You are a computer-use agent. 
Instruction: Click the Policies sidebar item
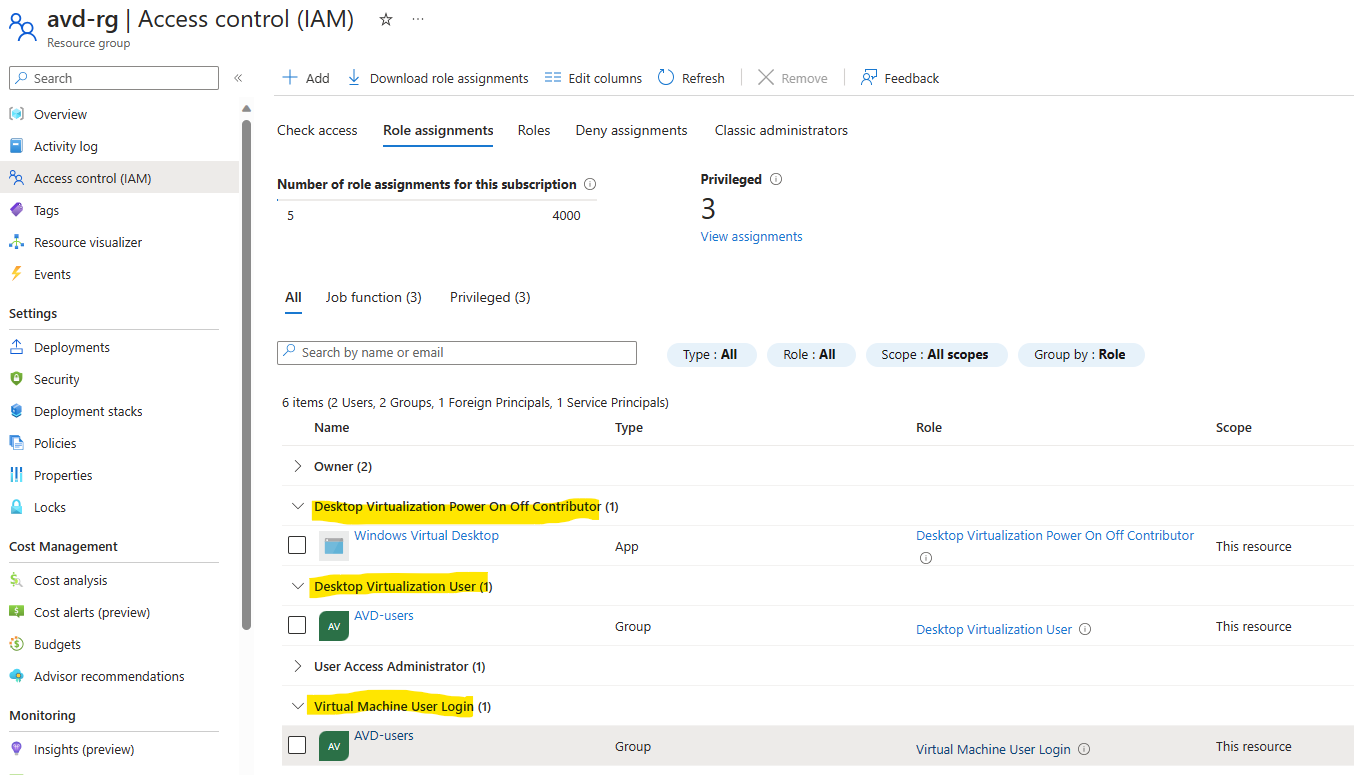55,443
